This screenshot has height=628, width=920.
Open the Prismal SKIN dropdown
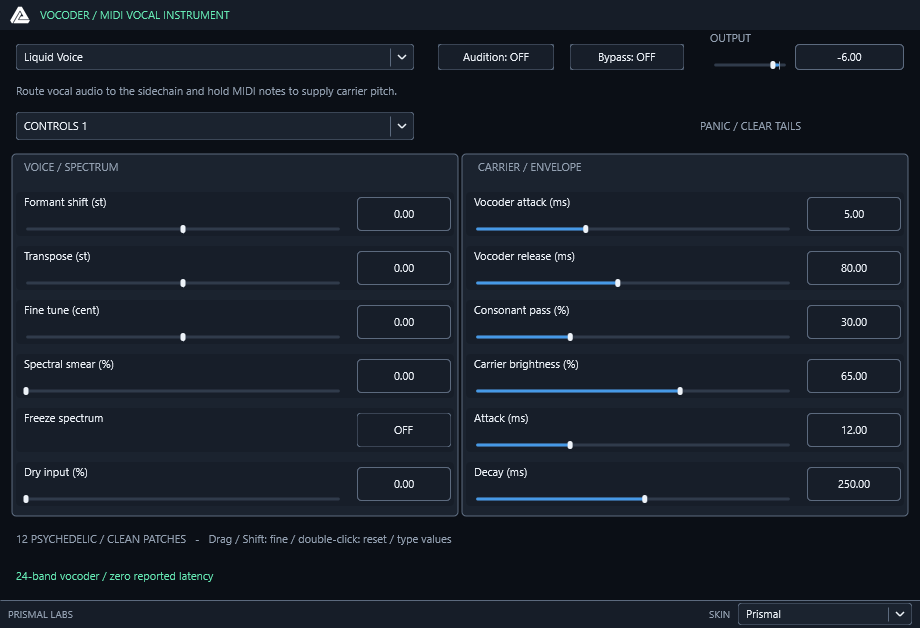pos(824,615)
